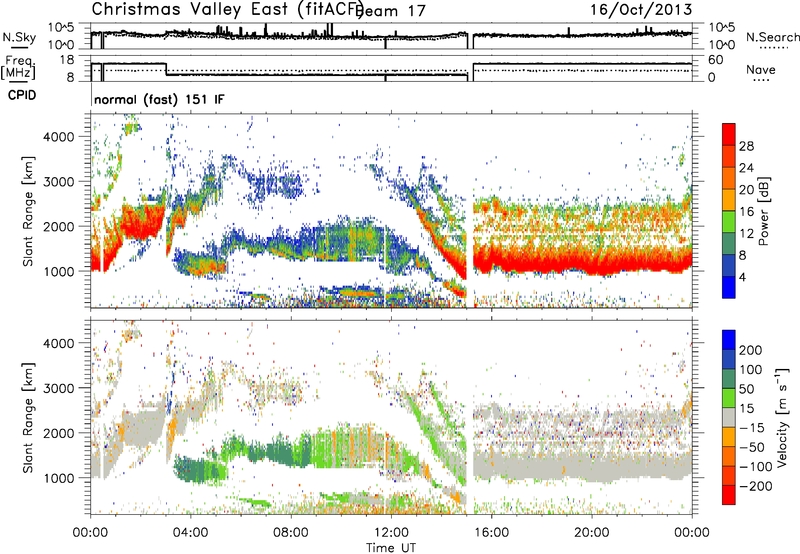The height and width of the screenshot is (554, 800).
Task: Click the 'N.Sky' legend label
Action: pos(19,37)
